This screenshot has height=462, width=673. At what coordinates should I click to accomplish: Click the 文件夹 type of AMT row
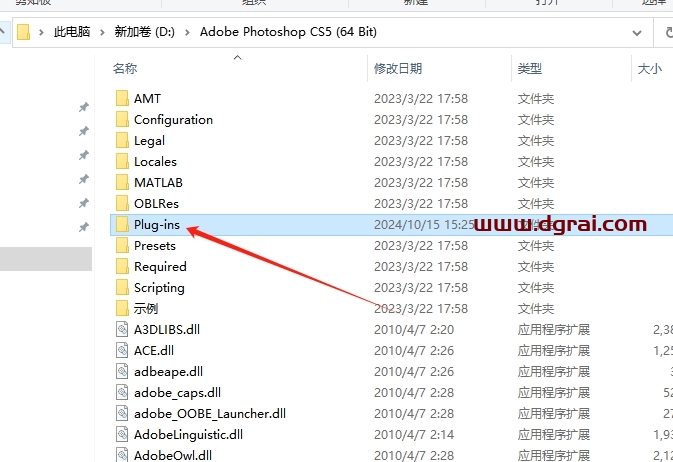536,98
